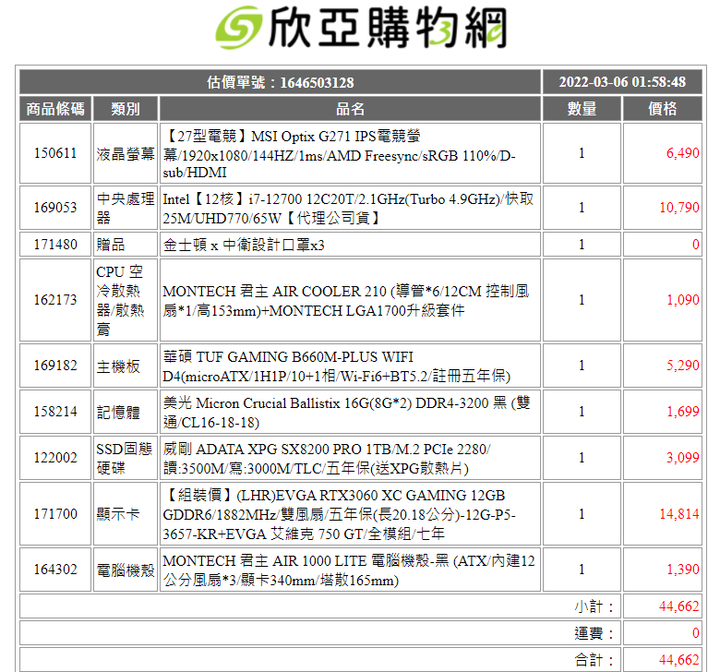This screenshot has height=672, width=720.
Task: Click the MSI Optix G271 monitor name
Action: pos(339,153)
